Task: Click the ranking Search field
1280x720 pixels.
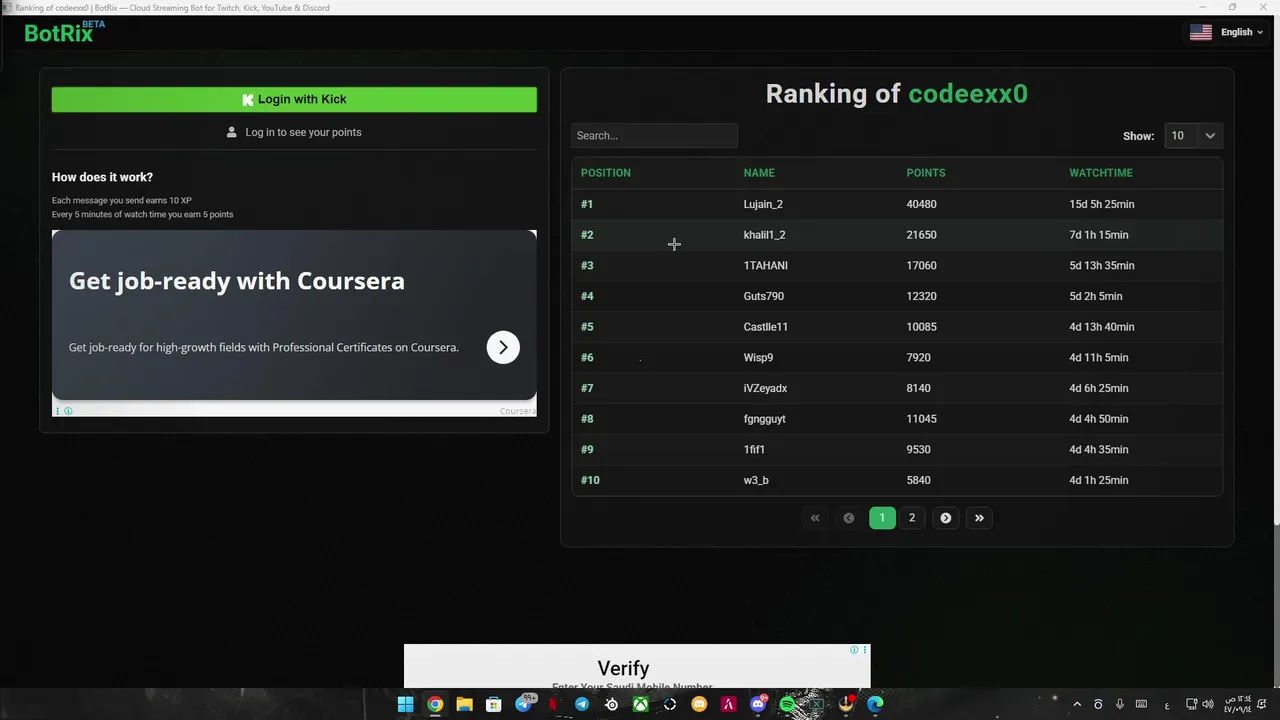Action: tap(654, 135)
